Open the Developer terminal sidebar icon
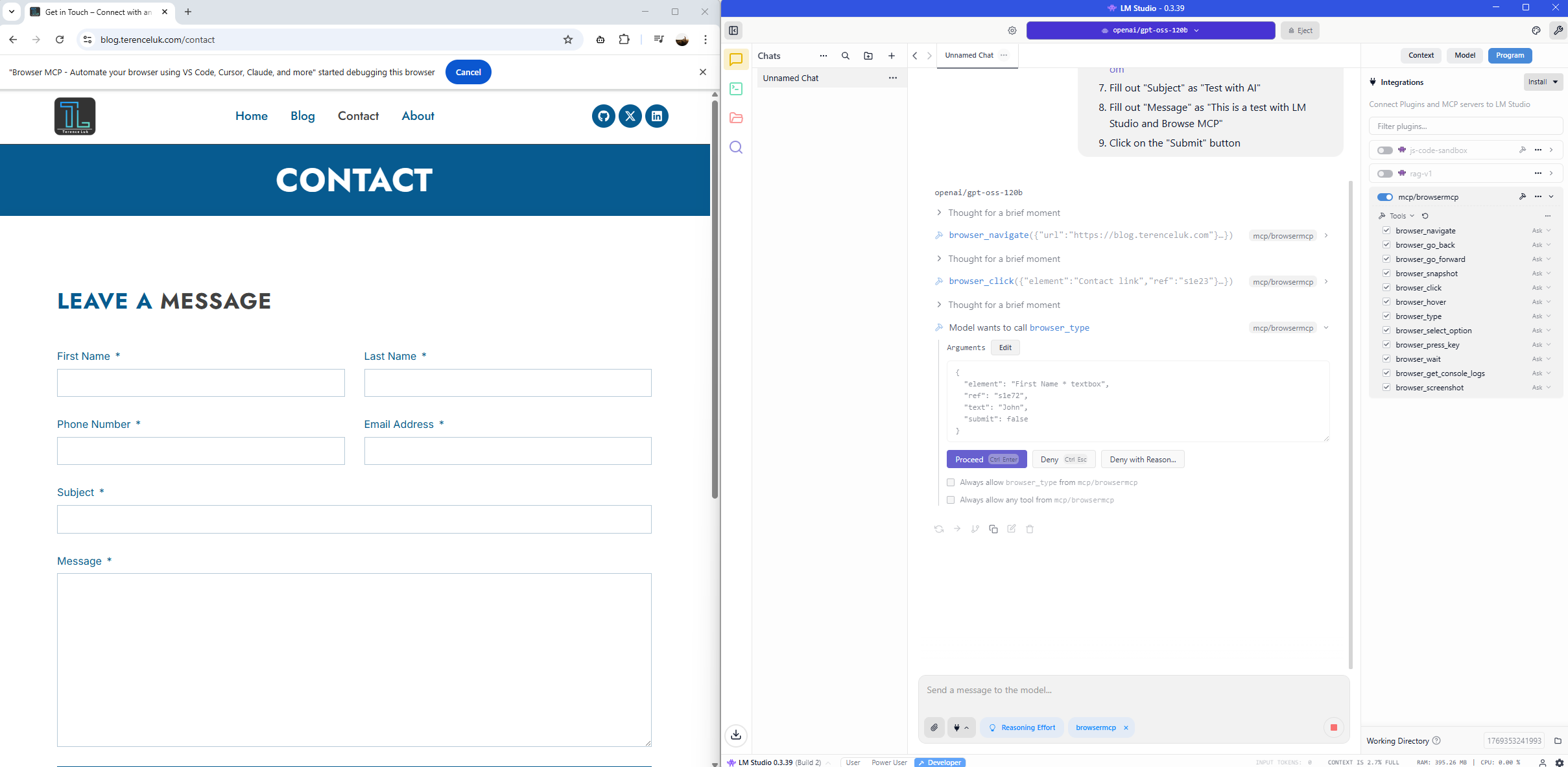 pyautogui.click(x=736, y=89)
